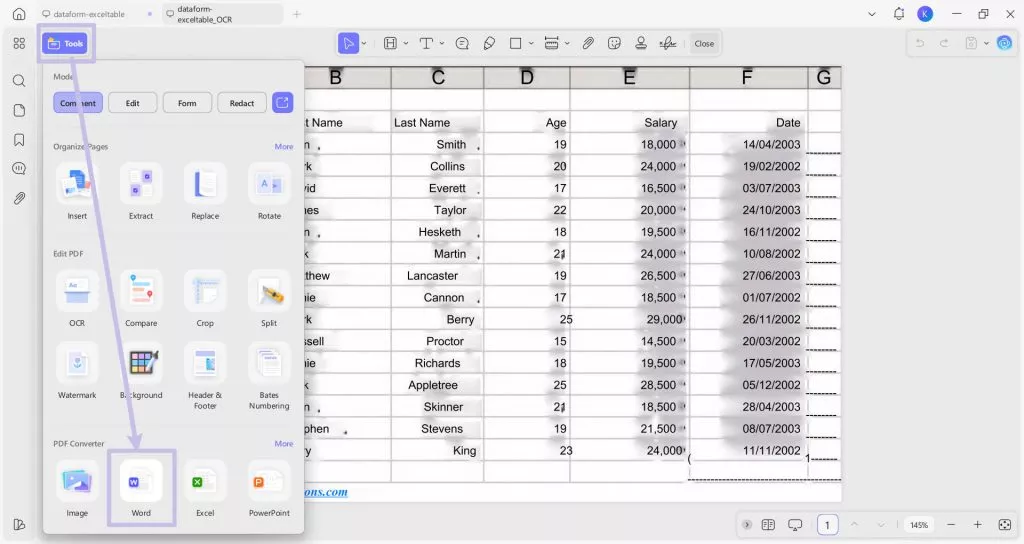This screenshot has width=1024, height=544.
Task: Select the text highlight tool
Action: click(x=391, y=44)
